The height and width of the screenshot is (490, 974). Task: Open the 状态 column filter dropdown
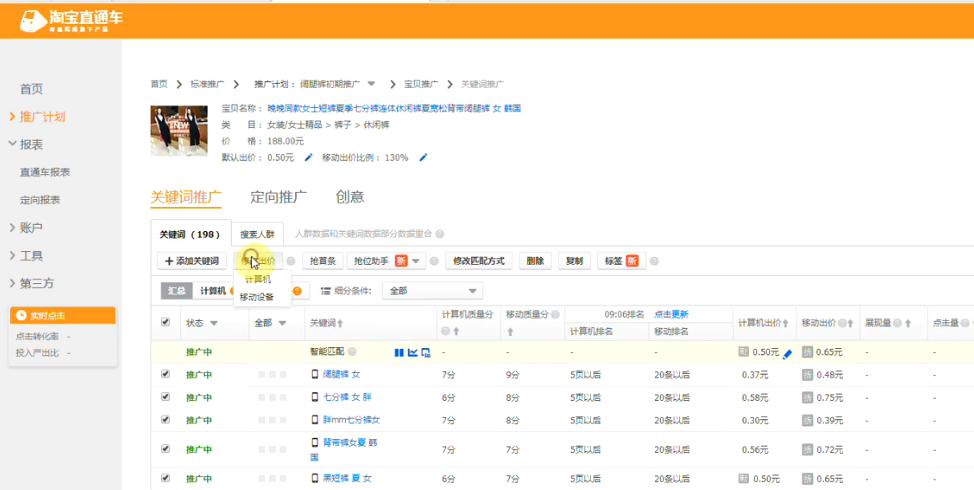[214, 324]
